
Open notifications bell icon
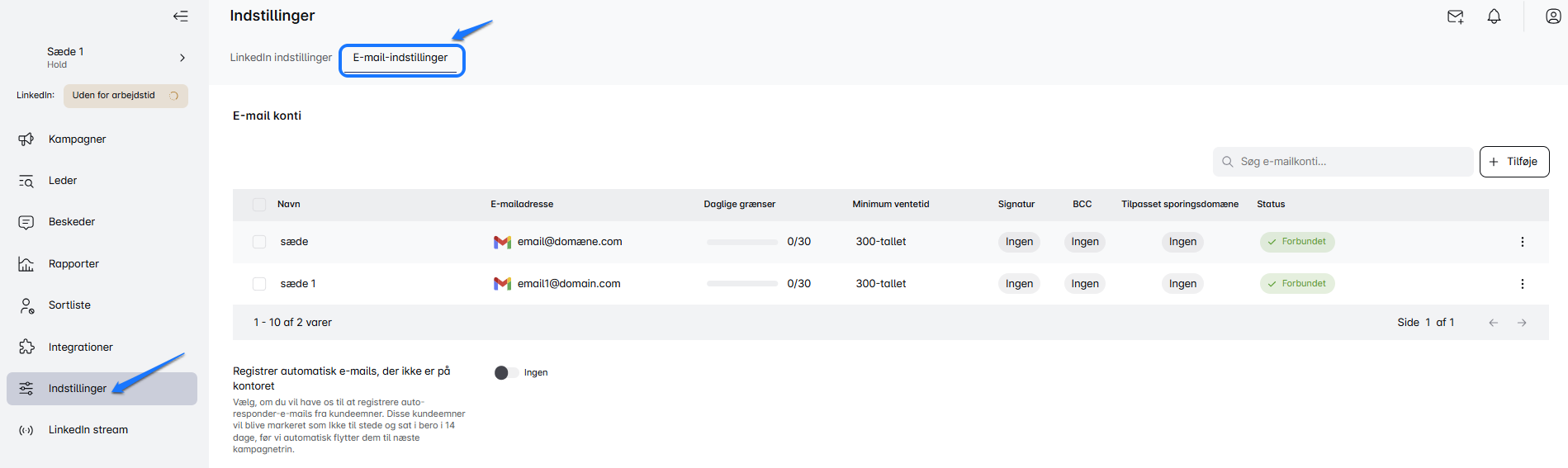[1494, 17]
